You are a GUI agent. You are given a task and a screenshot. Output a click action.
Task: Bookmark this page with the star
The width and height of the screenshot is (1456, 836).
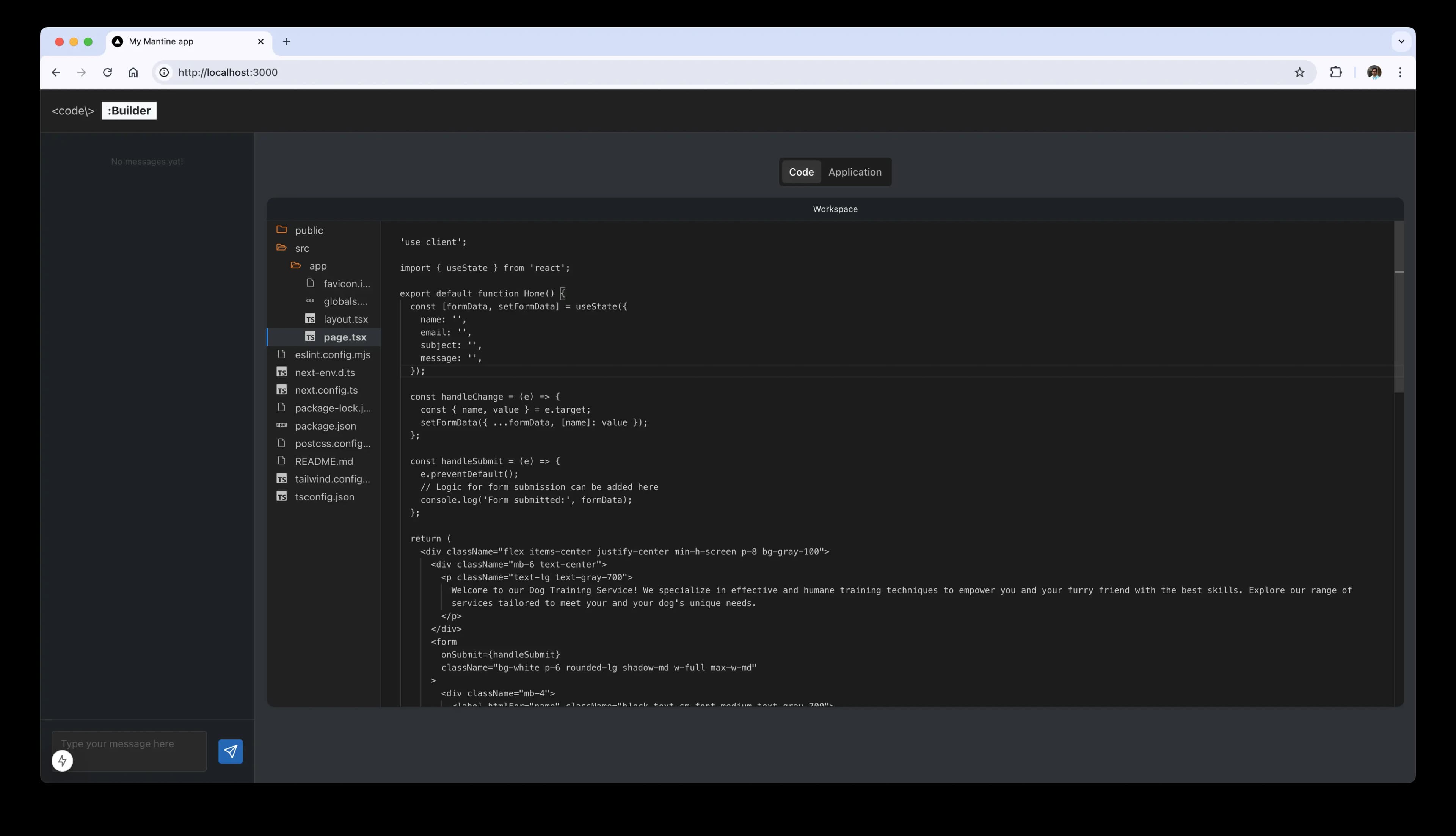[1300, 72]
